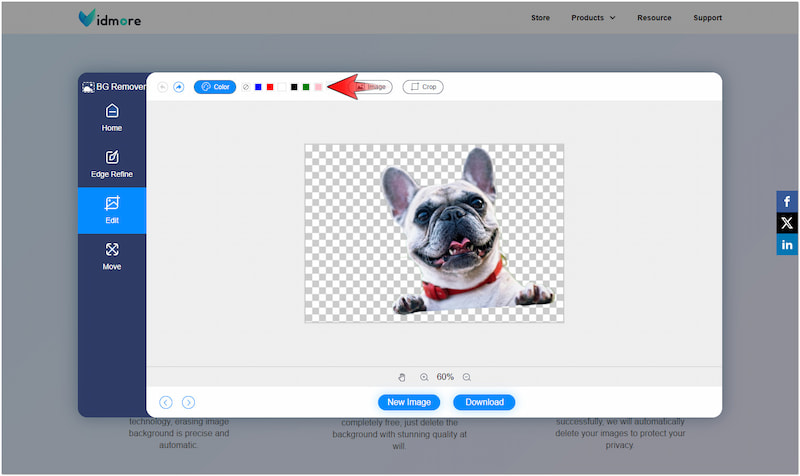Pick the red background color swatch
800x476 pixels.
click(270, 87)
